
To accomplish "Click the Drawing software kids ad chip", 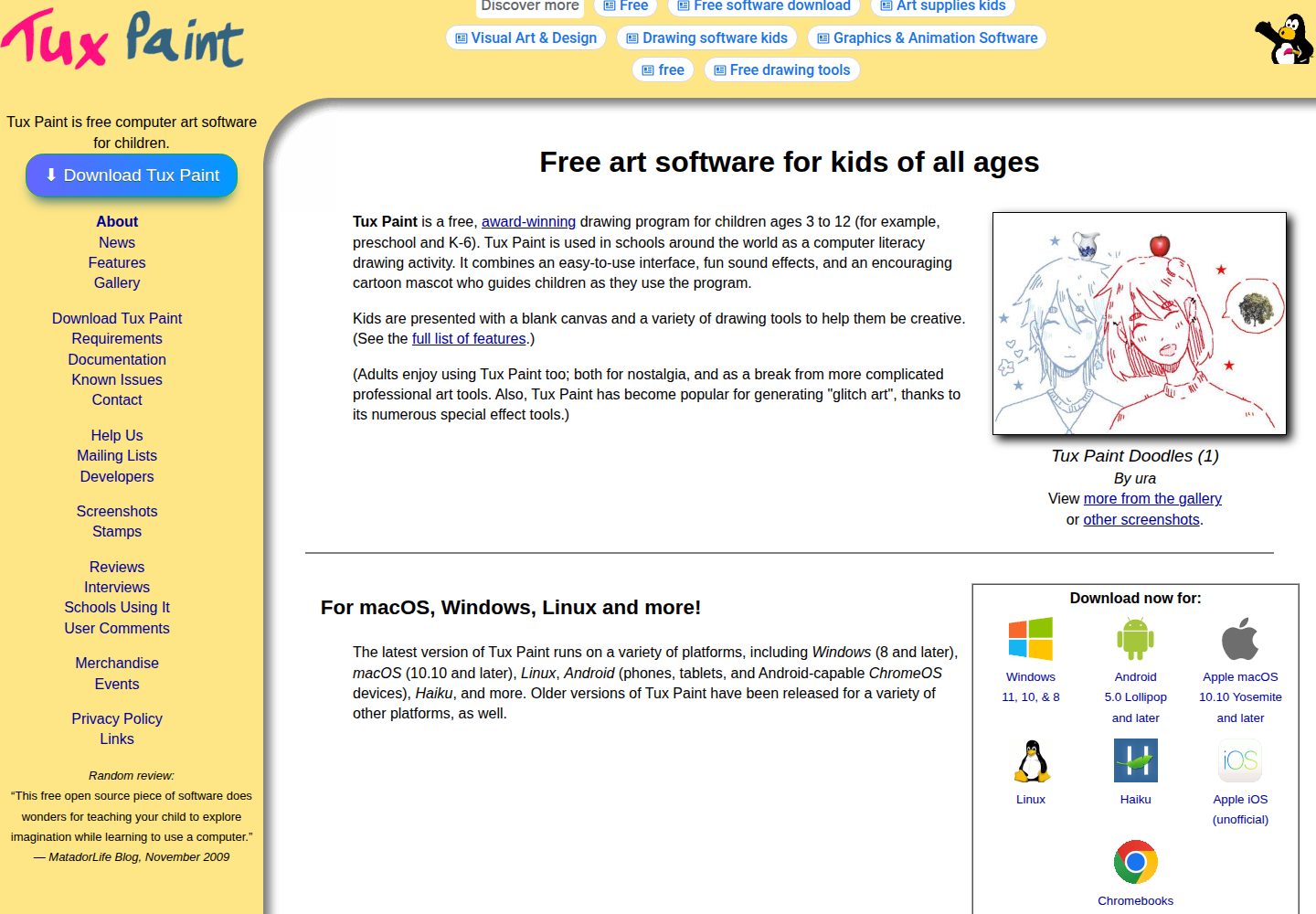I will pos(706,37).
